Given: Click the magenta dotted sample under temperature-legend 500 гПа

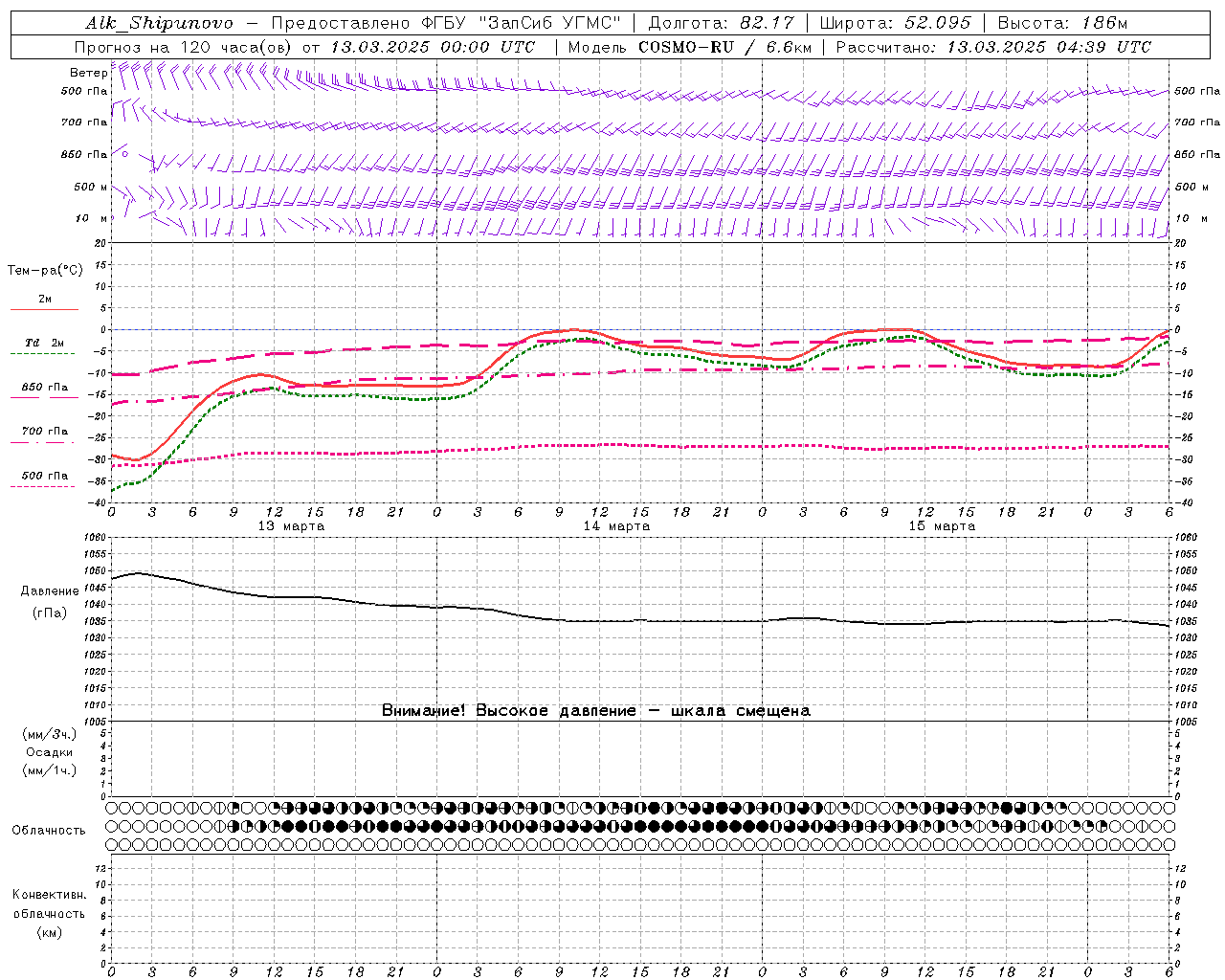Looking at the screenshot, I should [44, 487].
